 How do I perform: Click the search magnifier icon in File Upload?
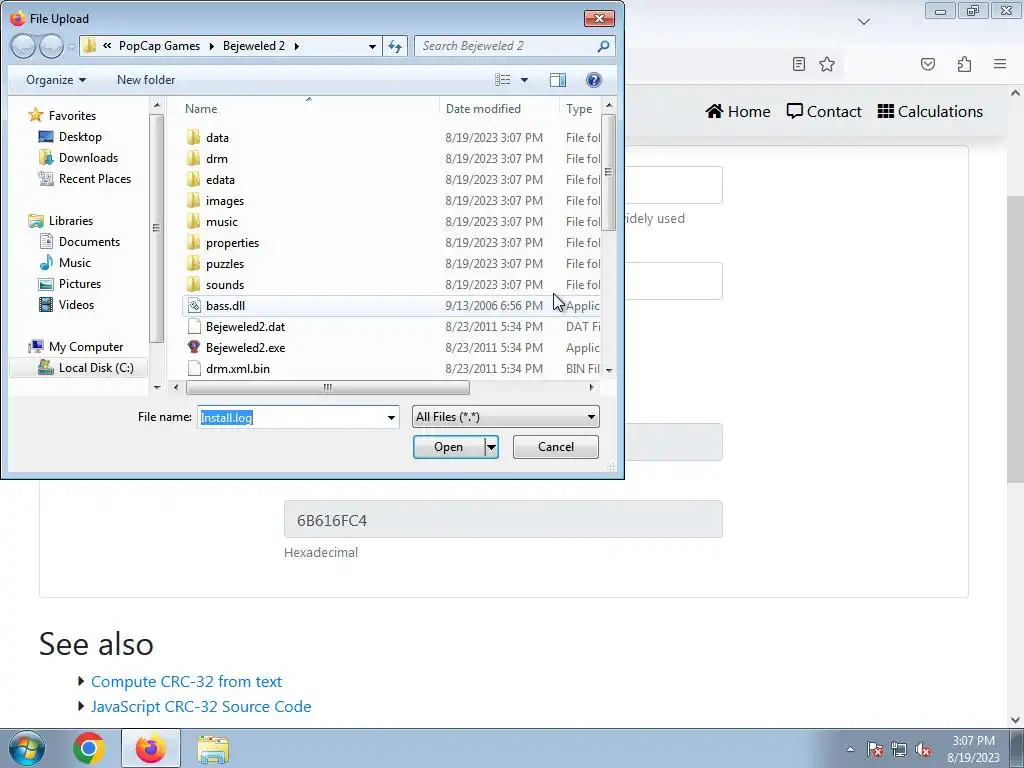603,46
